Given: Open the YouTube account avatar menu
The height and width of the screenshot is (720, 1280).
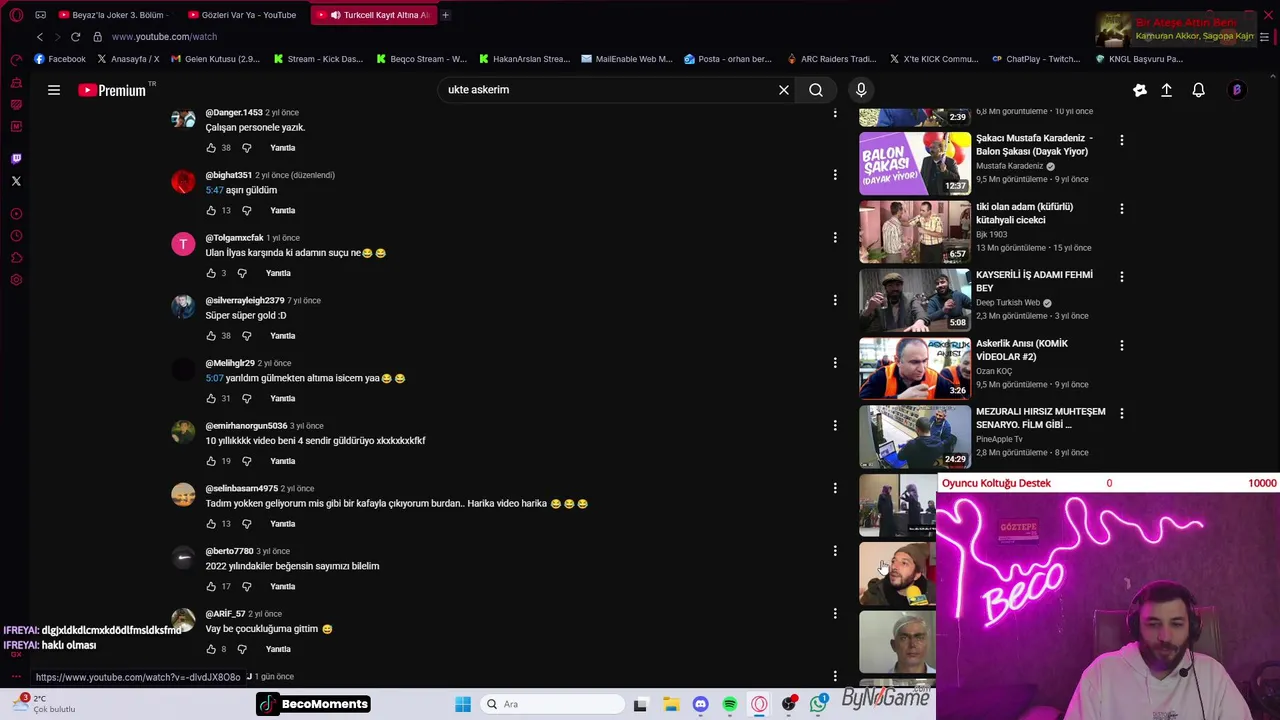Looking at the screenshot, I should [1236, 90].
